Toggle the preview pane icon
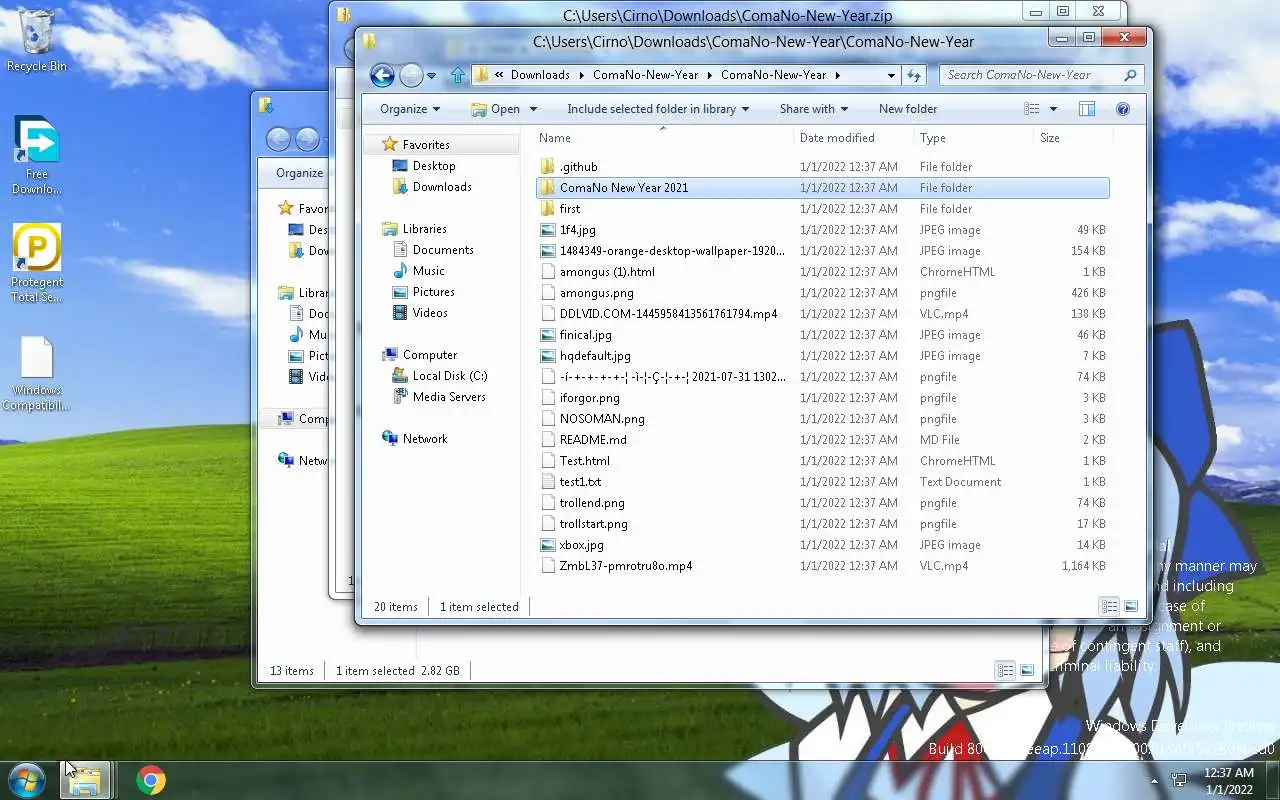 (1087, 109)
